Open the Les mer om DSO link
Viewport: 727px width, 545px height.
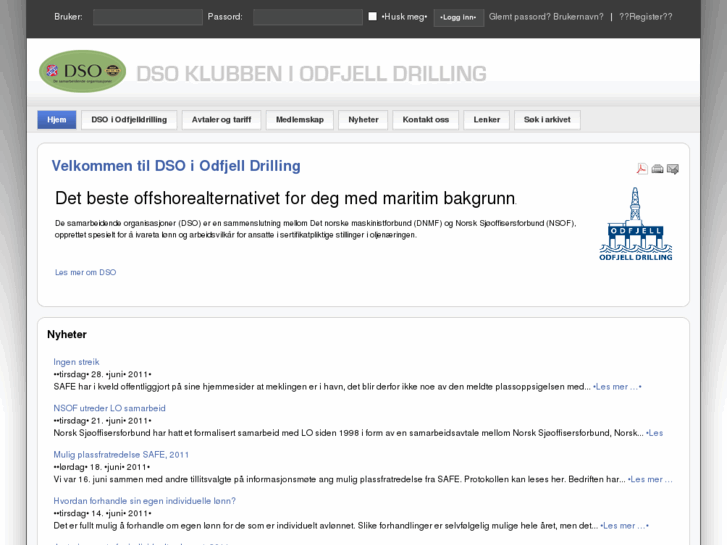[85, 272]
